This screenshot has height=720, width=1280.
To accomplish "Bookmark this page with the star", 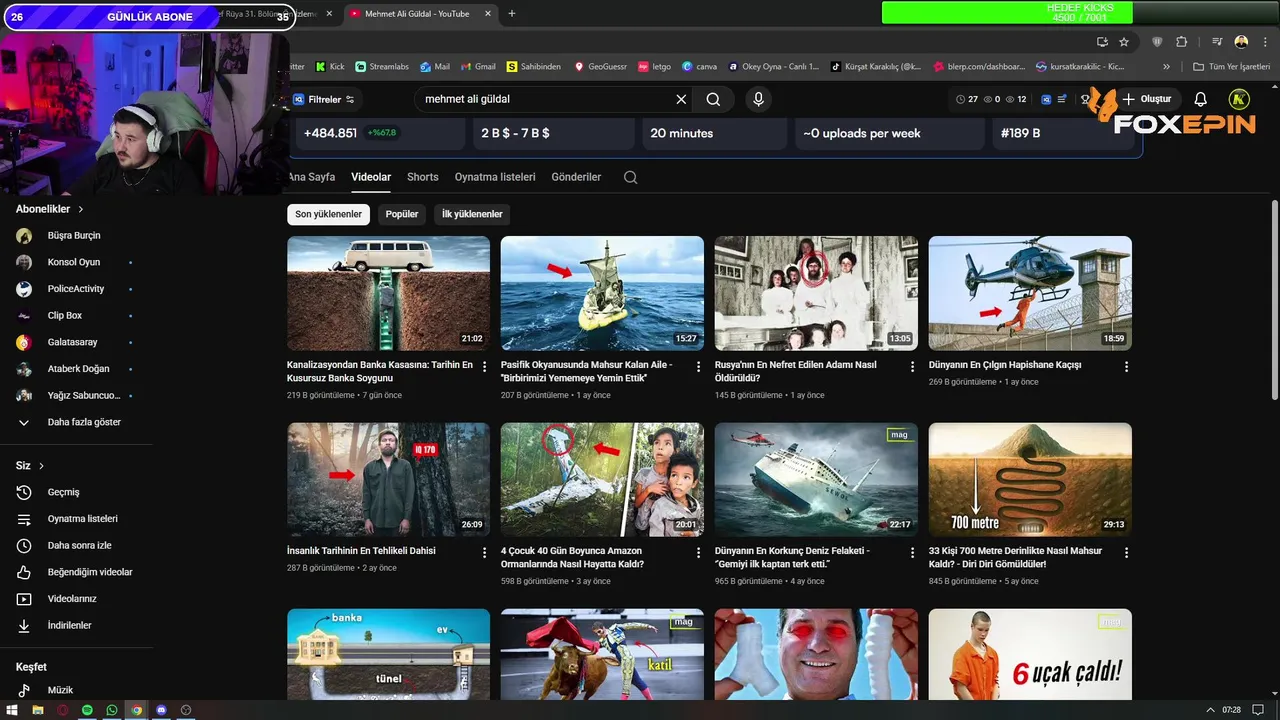I will (x=1124, y=42).
